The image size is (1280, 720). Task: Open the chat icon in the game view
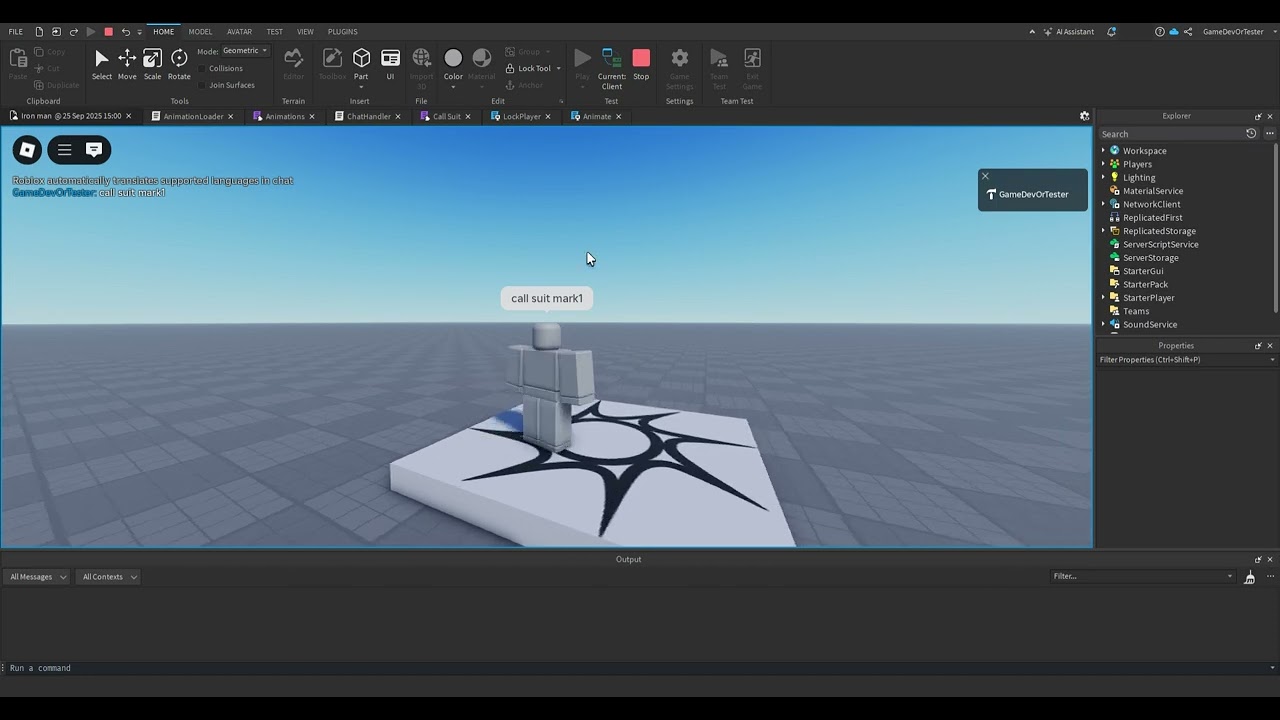tap(93, 149)
